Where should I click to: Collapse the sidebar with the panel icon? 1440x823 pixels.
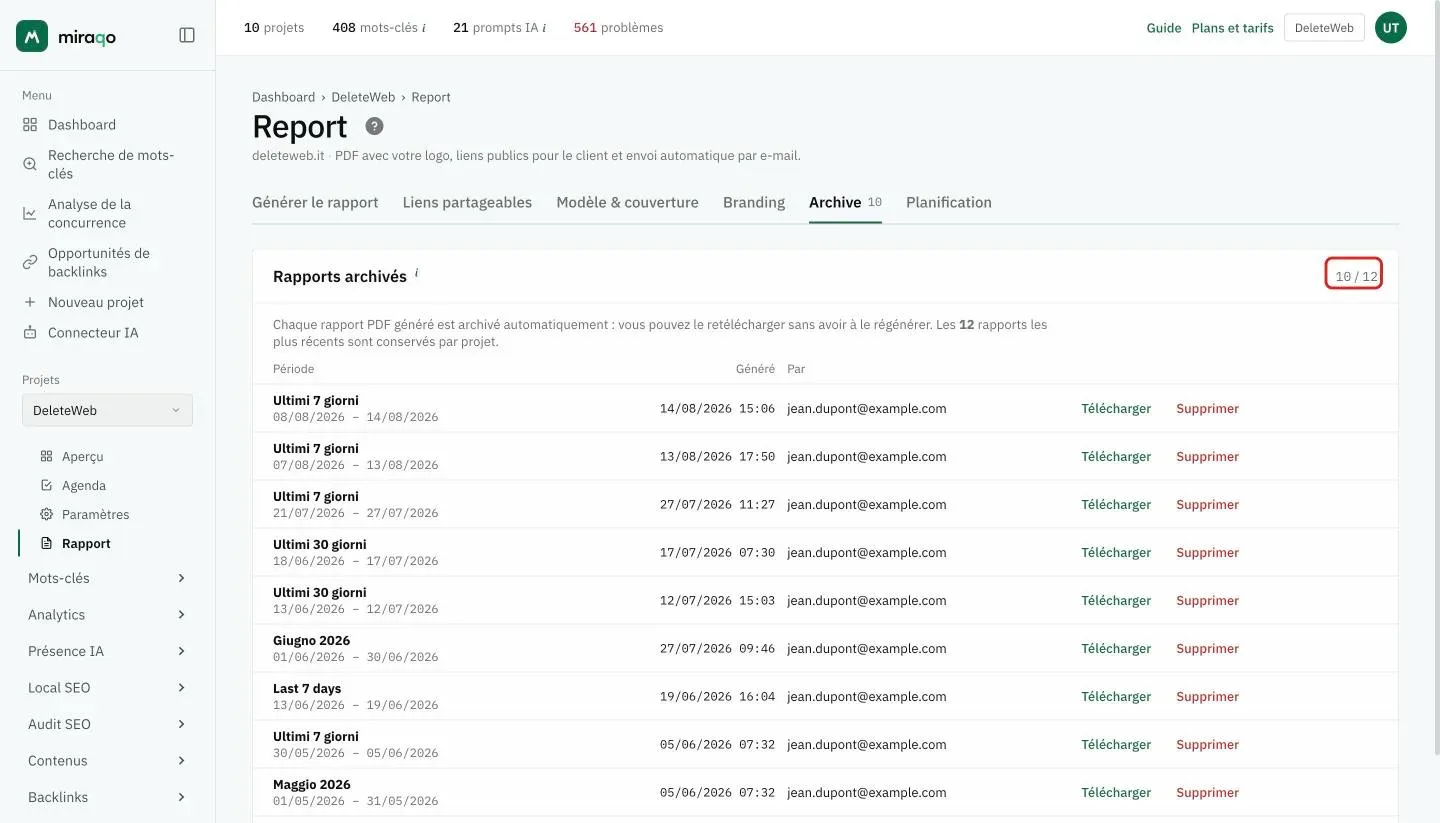(187, 35)
